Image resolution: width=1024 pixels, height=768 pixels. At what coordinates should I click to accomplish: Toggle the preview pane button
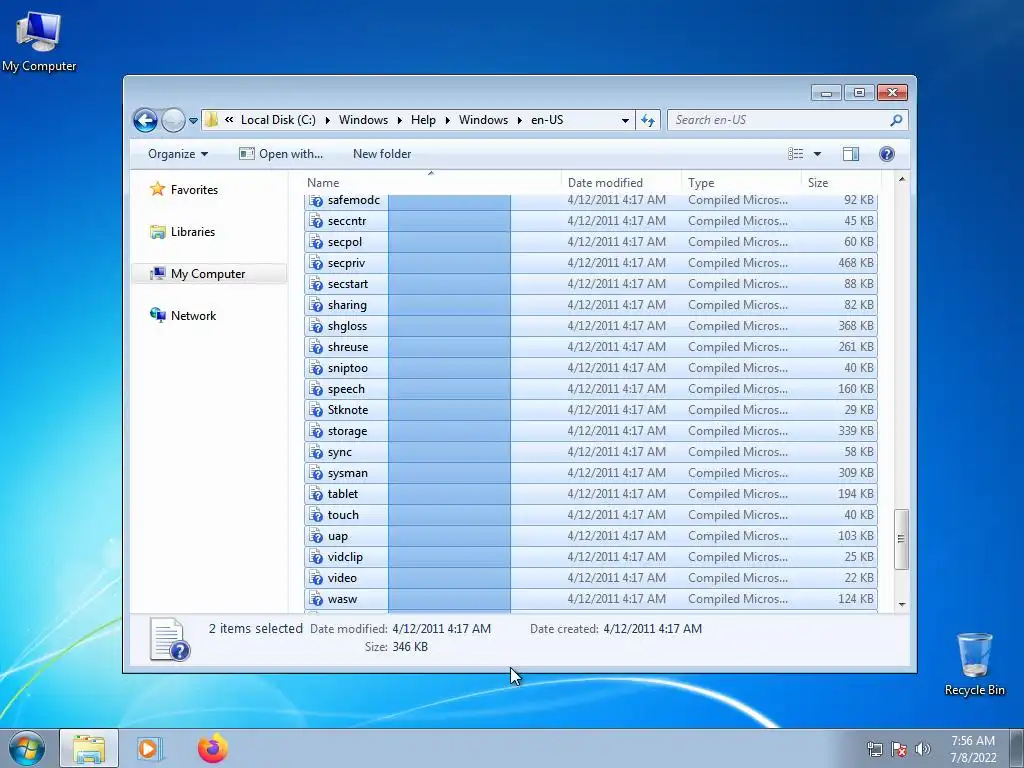click(850, 154)
